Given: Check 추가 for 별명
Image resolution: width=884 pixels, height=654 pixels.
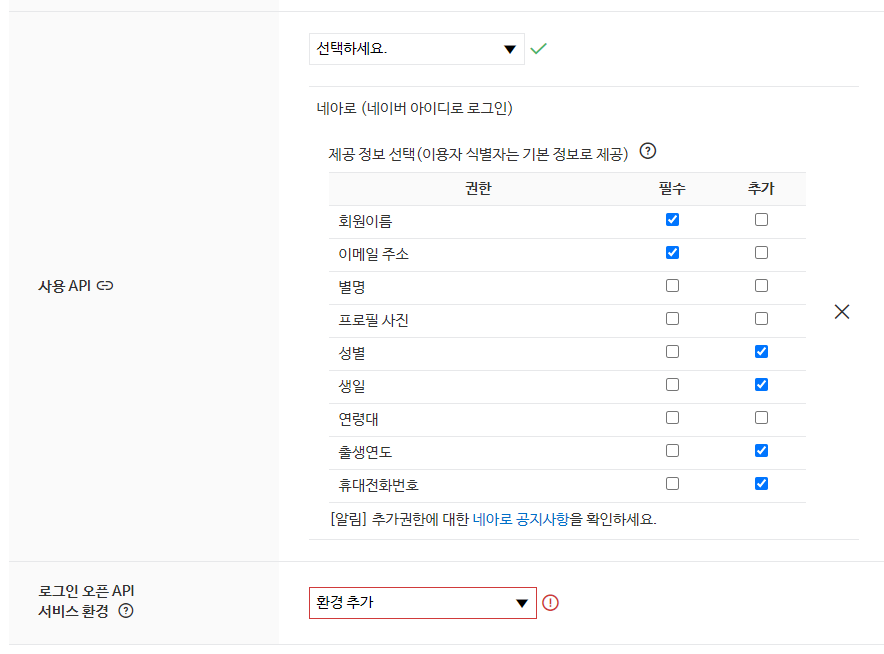Looking at the screenshot, I should point(761,285).
